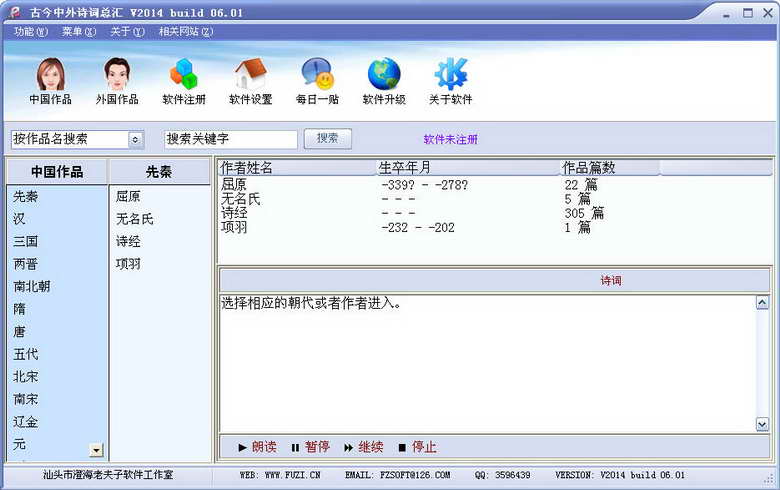Open the 中国作品 toolbar icon
This screenshot has height=490, width=780.
click(50, 81)
